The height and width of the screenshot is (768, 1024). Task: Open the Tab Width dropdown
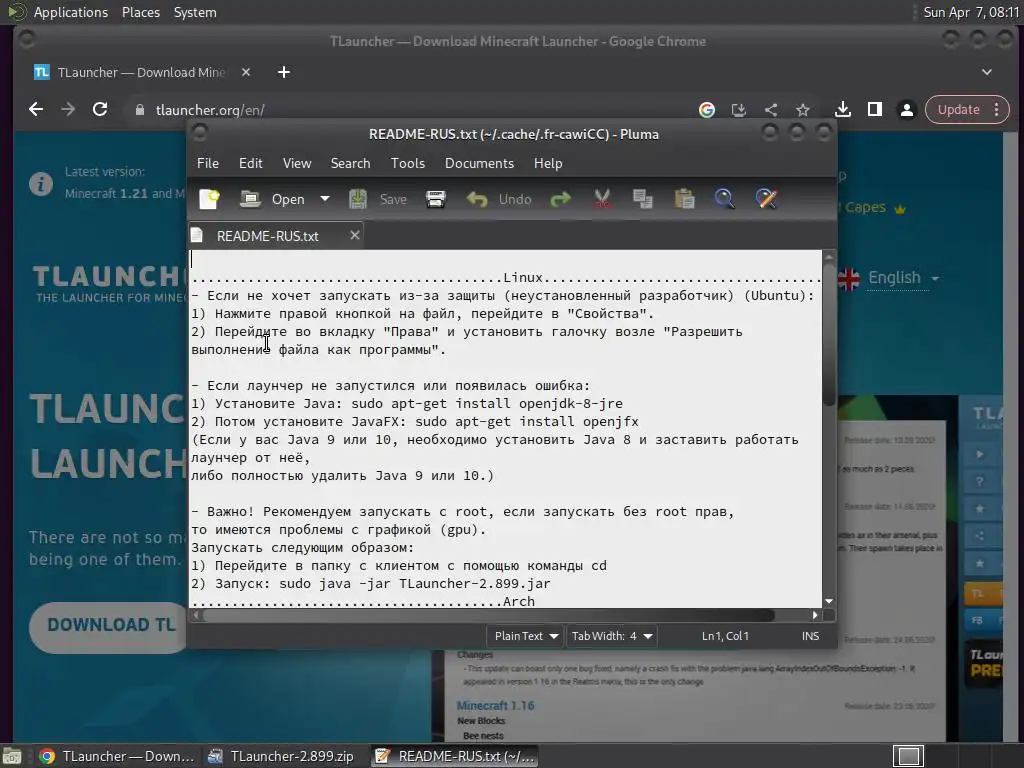pos(611,636)
